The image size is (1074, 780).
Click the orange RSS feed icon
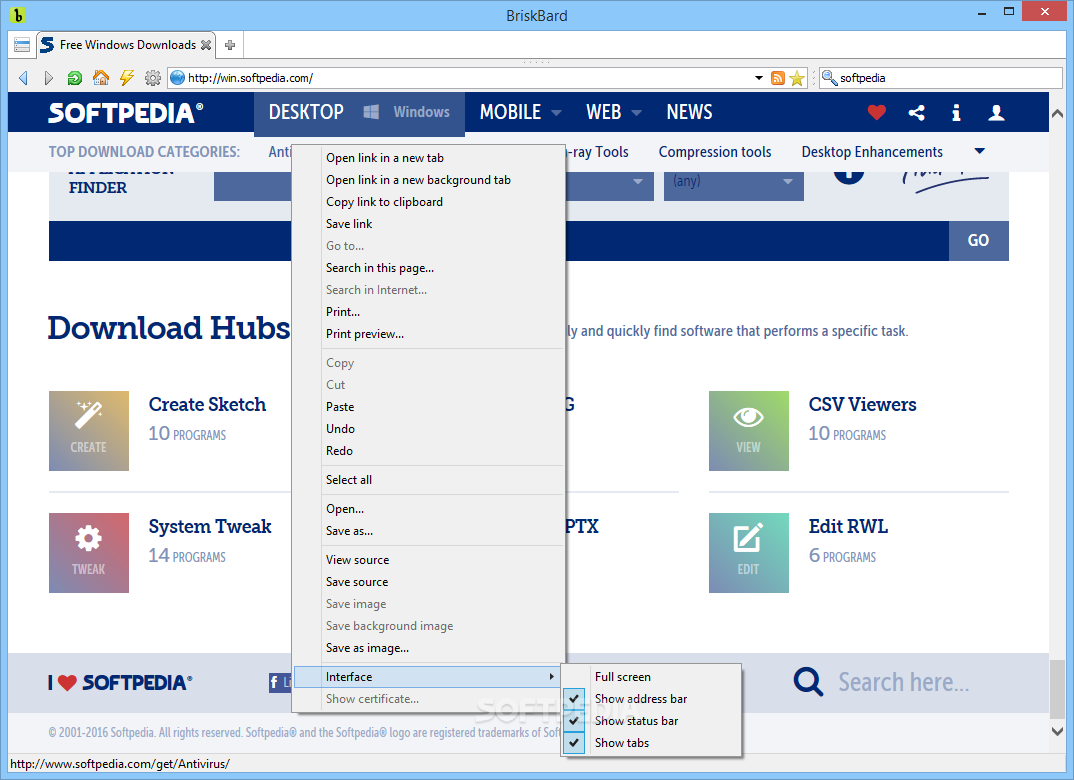[x=777, y=78]
